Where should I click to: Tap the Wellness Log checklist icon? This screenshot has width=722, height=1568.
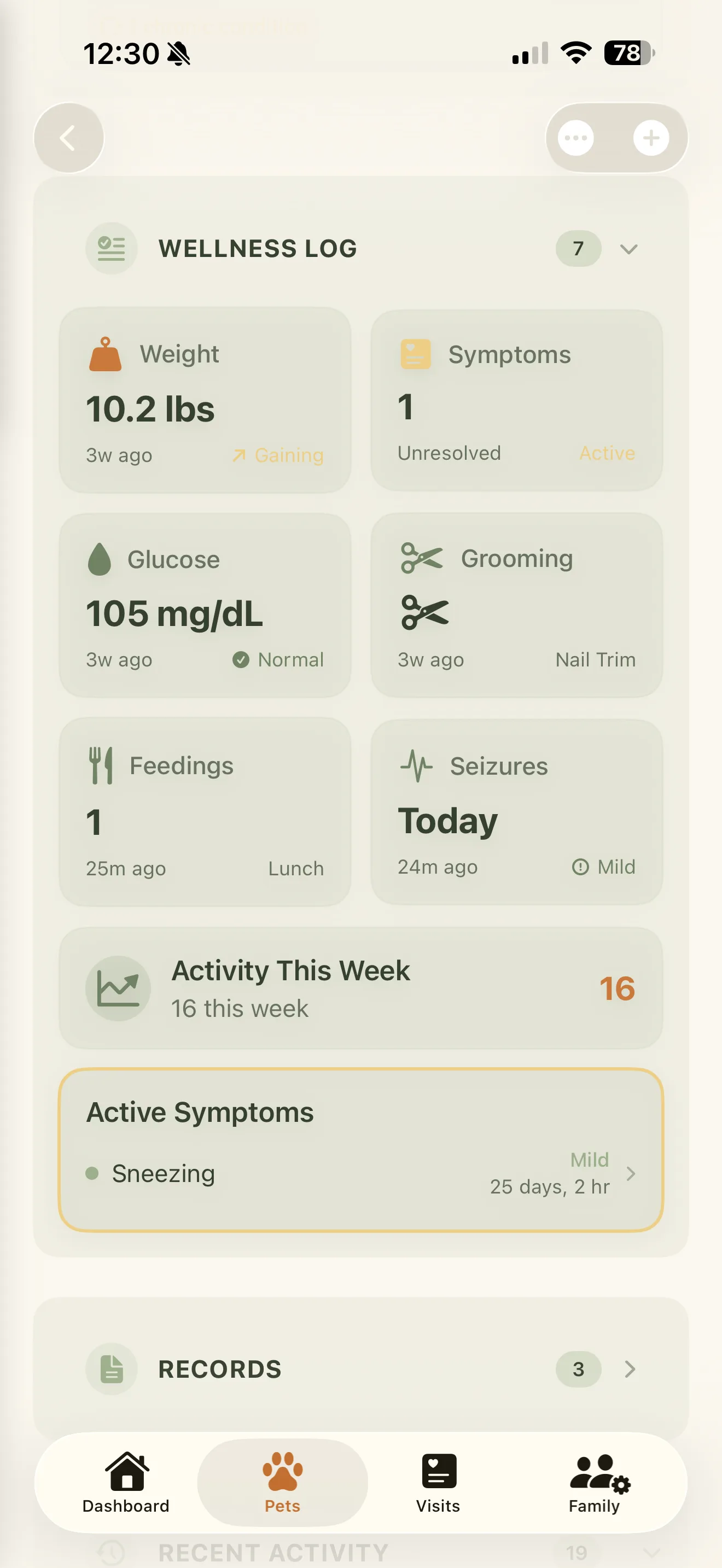(112, 248)
